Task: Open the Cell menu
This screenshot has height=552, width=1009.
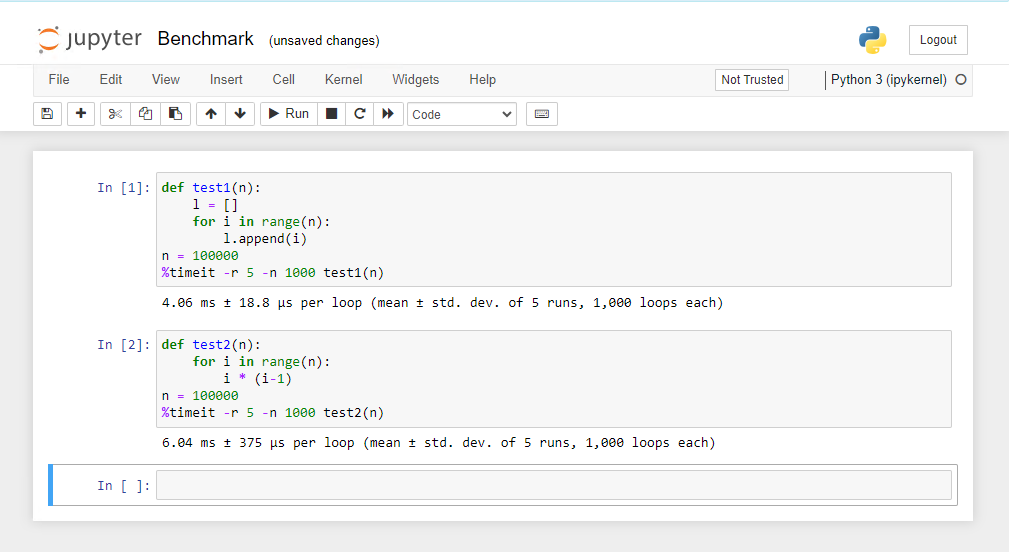Action: tap(284, 80)
